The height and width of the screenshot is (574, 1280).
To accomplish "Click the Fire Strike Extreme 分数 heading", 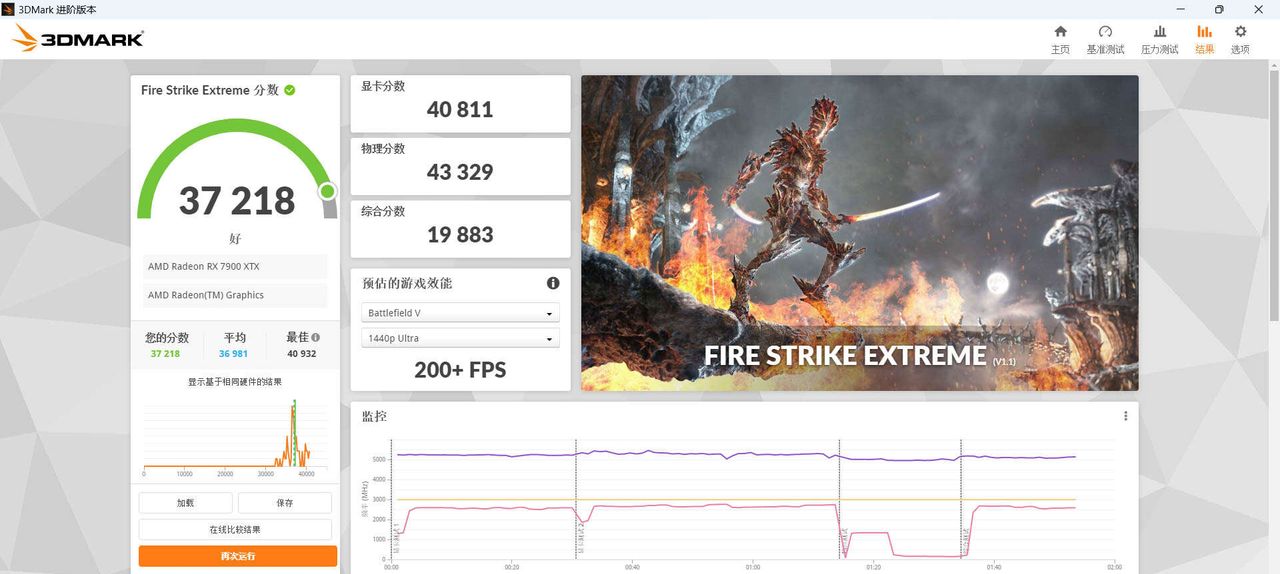I will [209, 90].
